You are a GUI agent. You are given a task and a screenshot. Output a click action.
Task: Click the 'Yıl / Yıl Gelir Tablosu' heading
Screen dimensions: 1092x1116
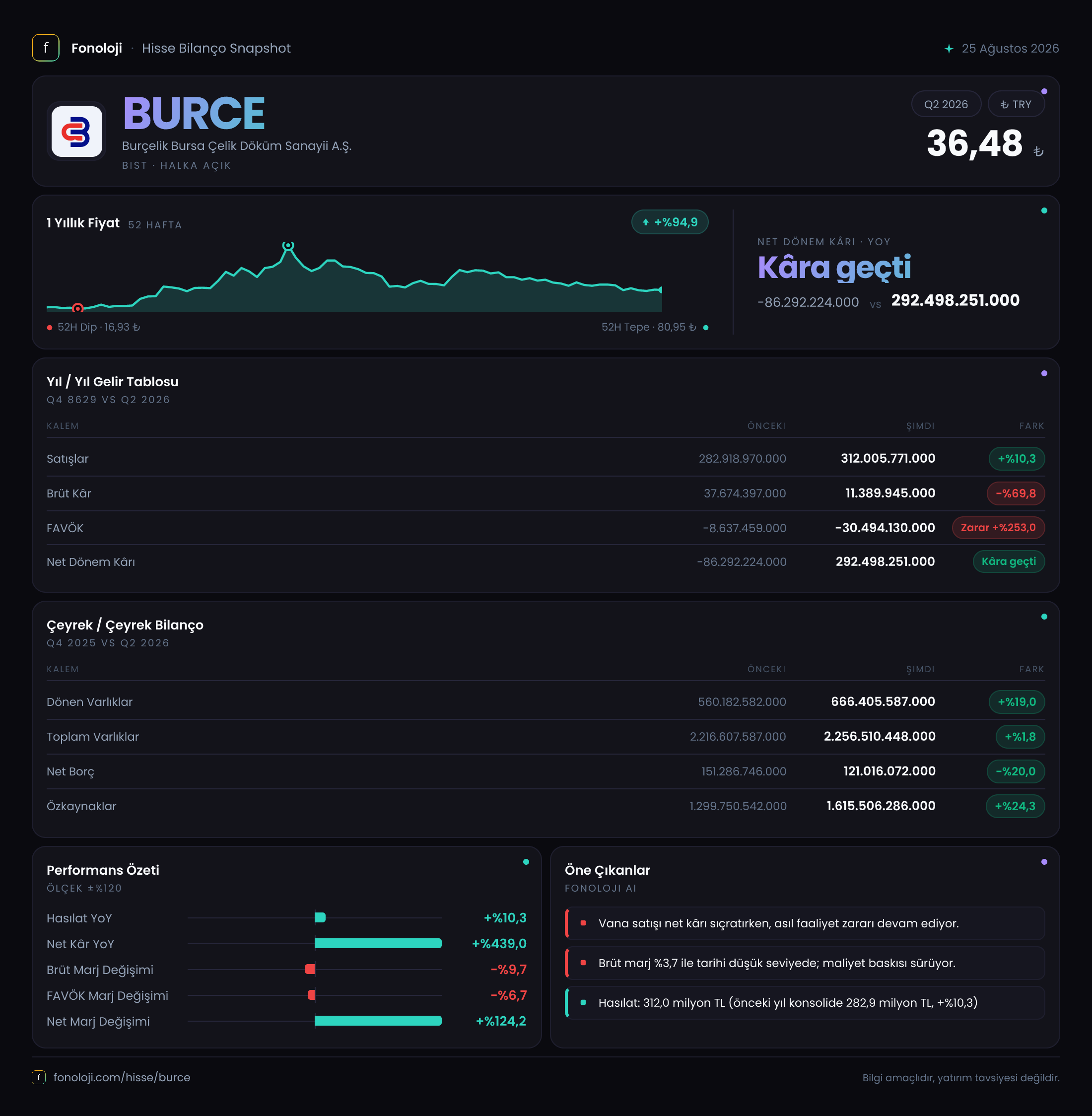[112, 381]
